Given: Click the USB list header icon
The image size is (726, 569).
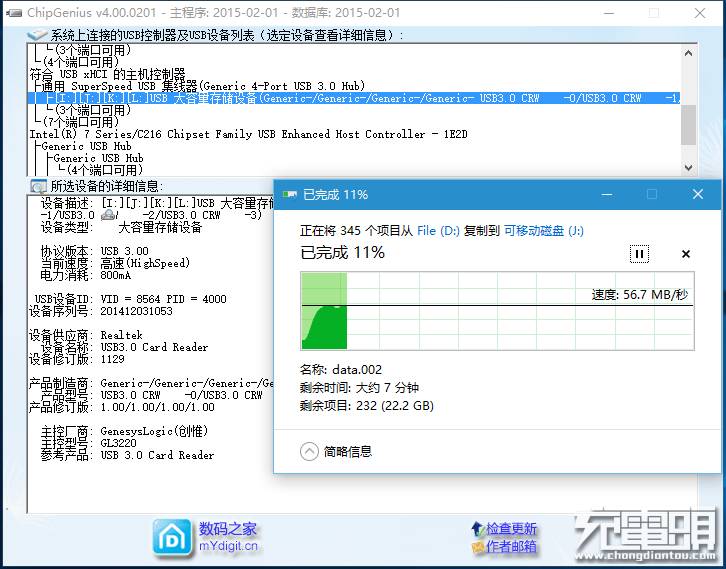Looking at the screenshot, I should pos(38,35).
